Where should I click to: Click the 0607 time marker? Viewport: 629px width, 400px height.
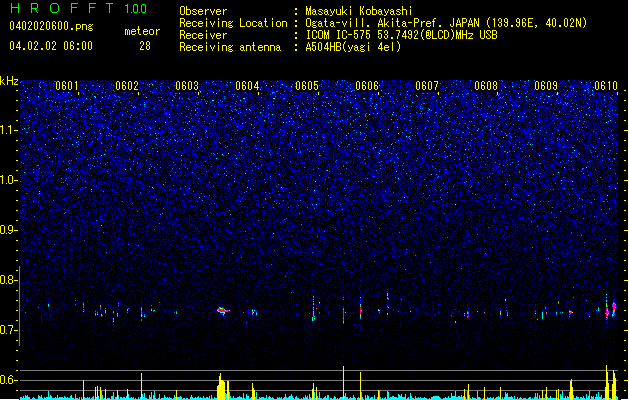click(427, 86)
